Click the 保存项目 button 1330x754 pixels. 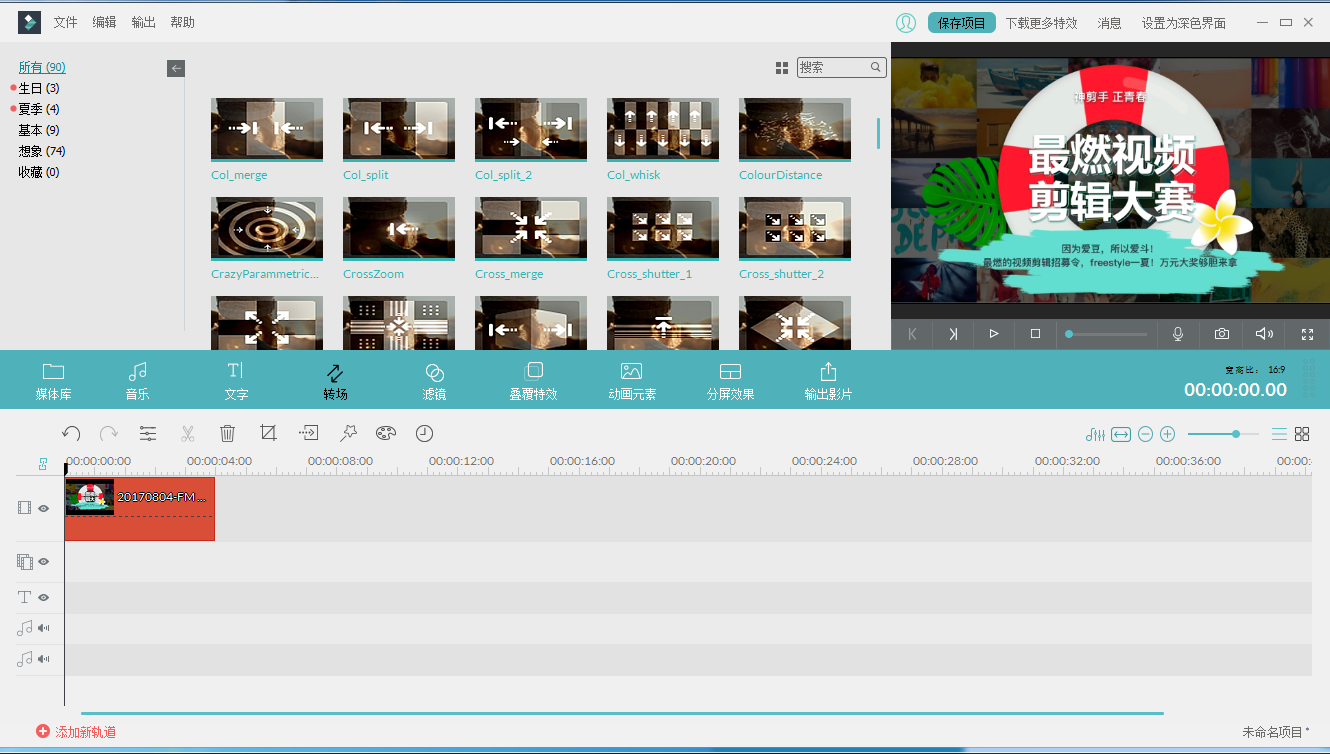[961, 23]
